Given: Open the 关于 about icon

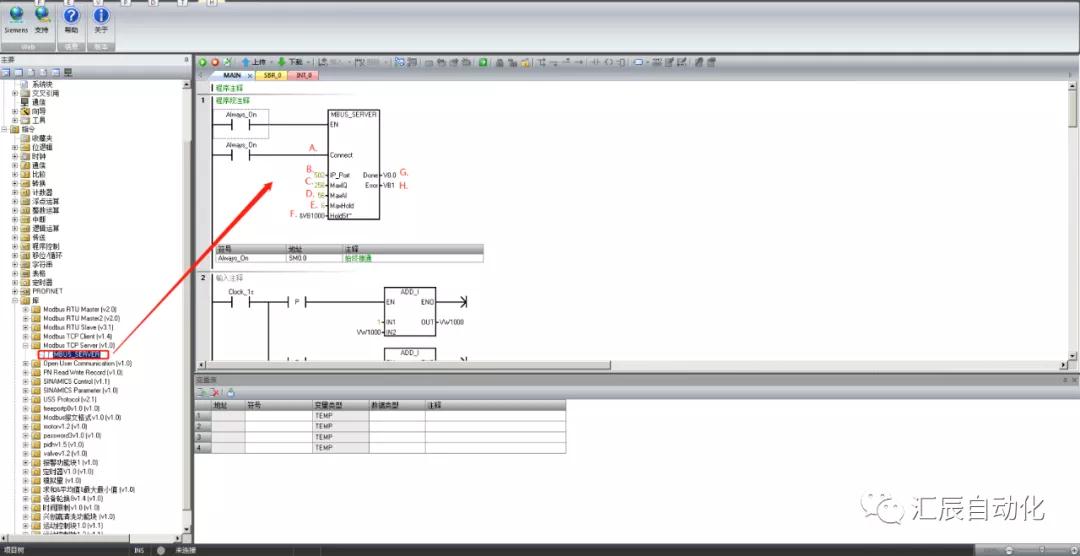Looking at the screenshot, I should pyautogui.click(x=101, y=21).
